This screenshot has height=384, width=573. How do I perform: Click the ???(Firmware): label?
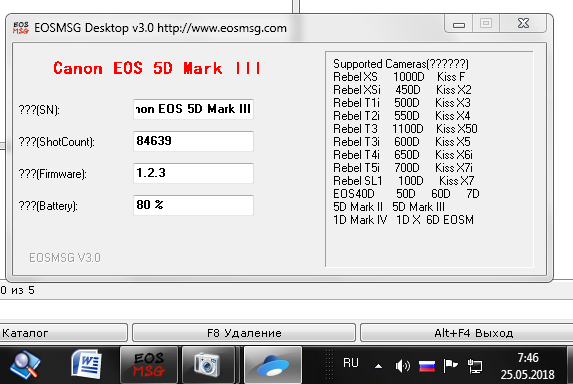click(53, 174)
